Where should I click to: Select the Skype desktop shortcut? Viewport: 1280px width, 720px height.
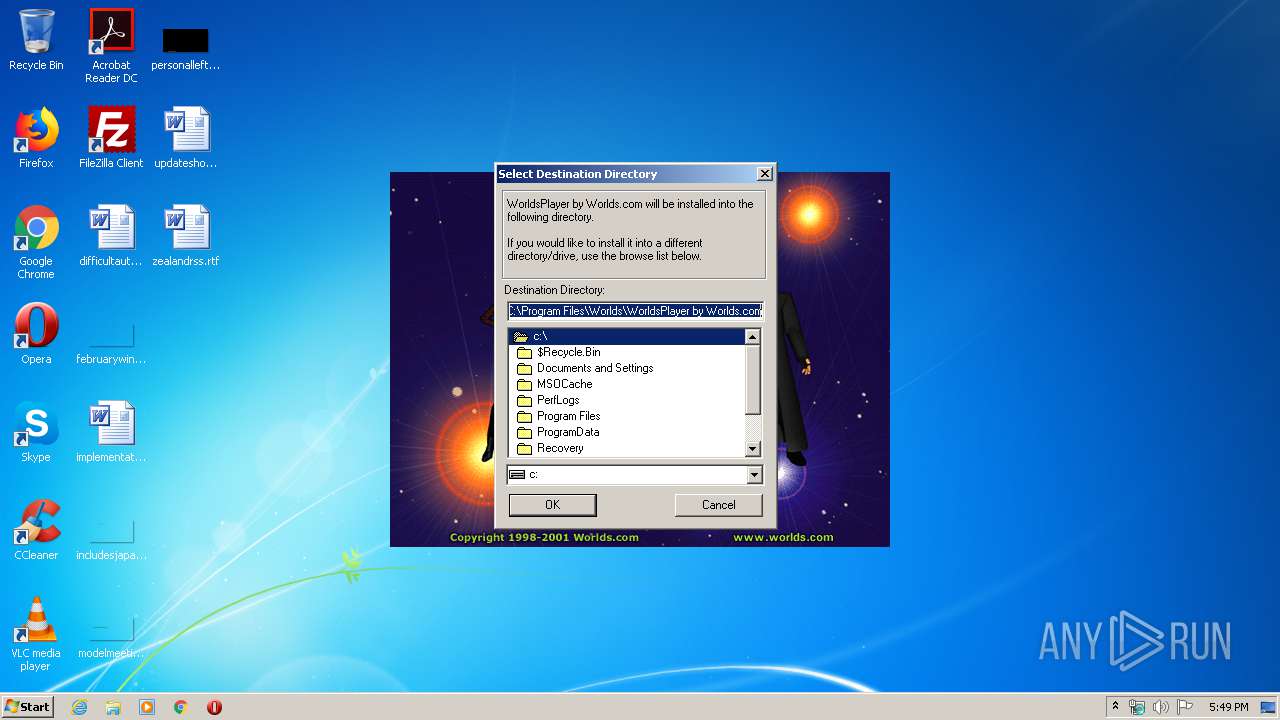(x=36, y=432)
